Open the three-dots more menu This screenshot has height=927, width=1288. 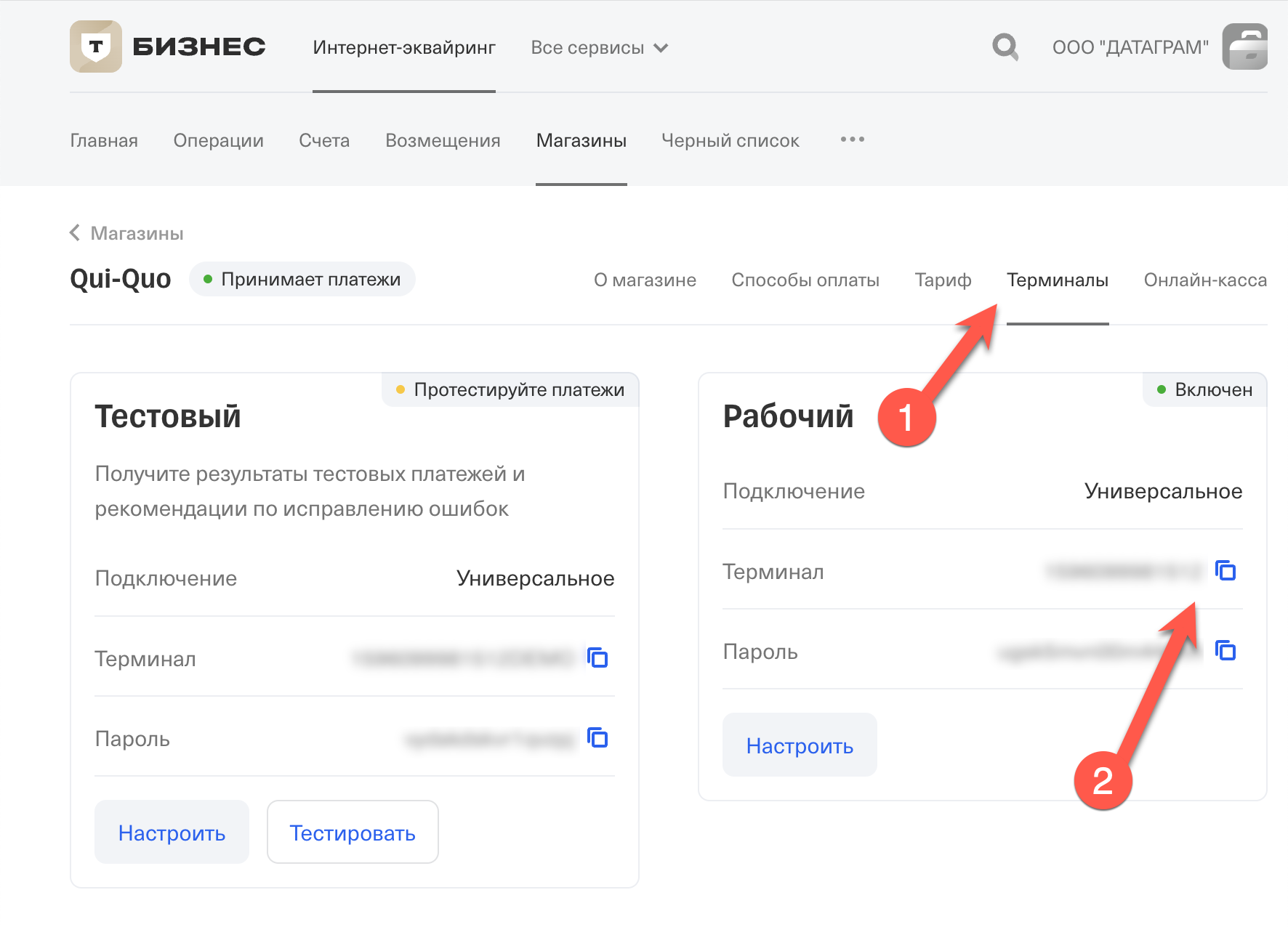click(x=852, y=139)
